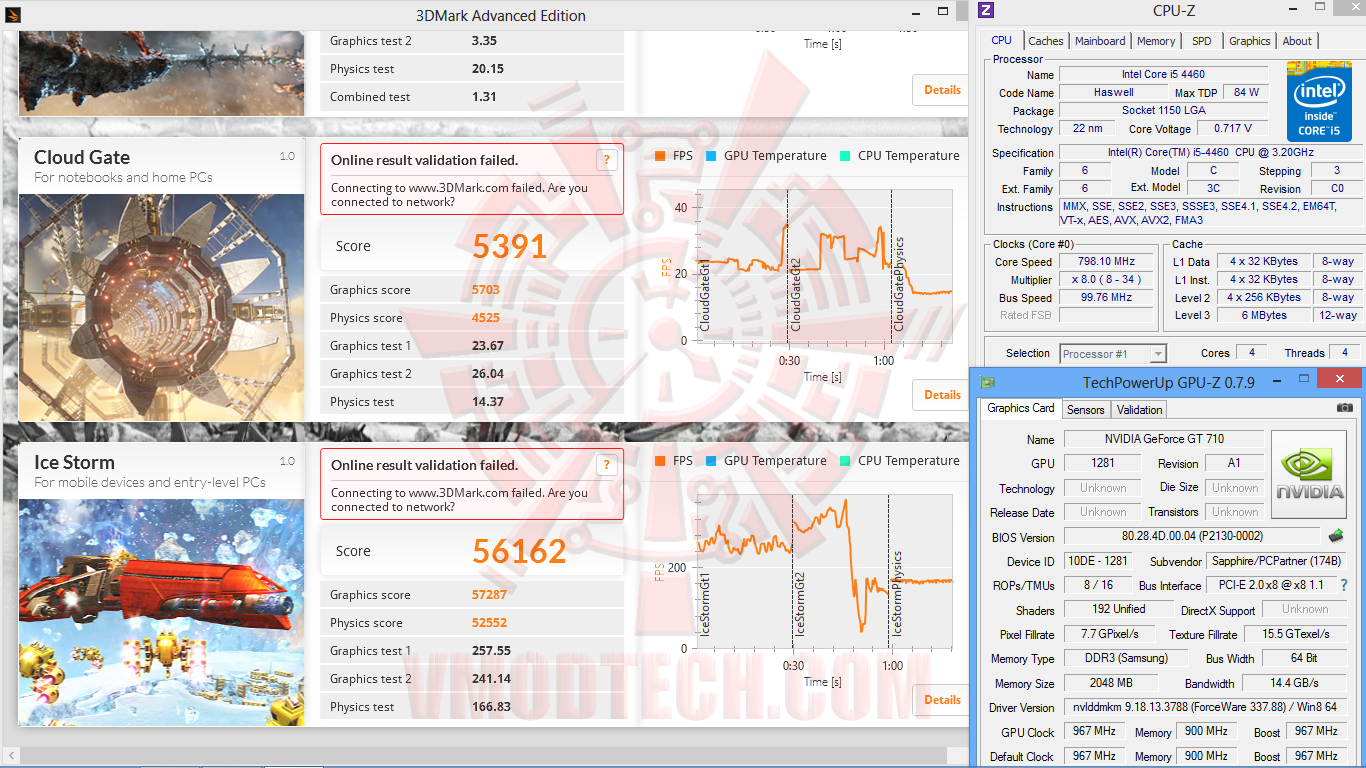Switch to the Graphics tab in CPU-Z

(x=1249, y=41)
